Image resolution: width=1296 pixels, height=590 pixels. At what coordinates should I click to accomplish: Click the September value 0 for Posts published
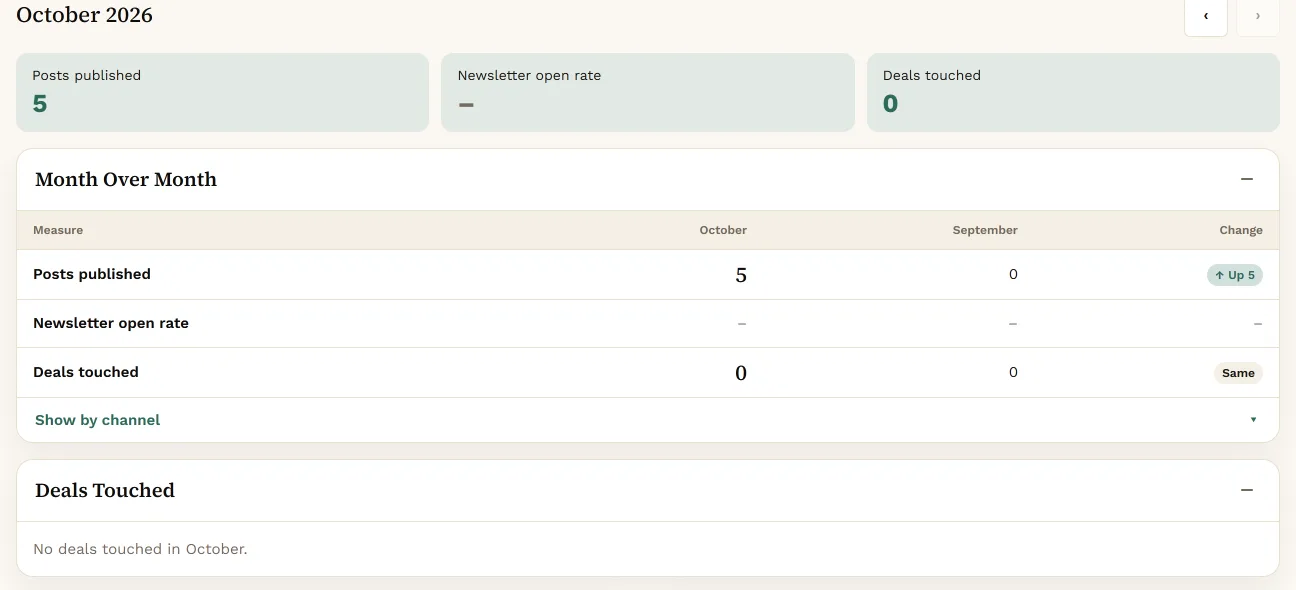[1013, 274]
